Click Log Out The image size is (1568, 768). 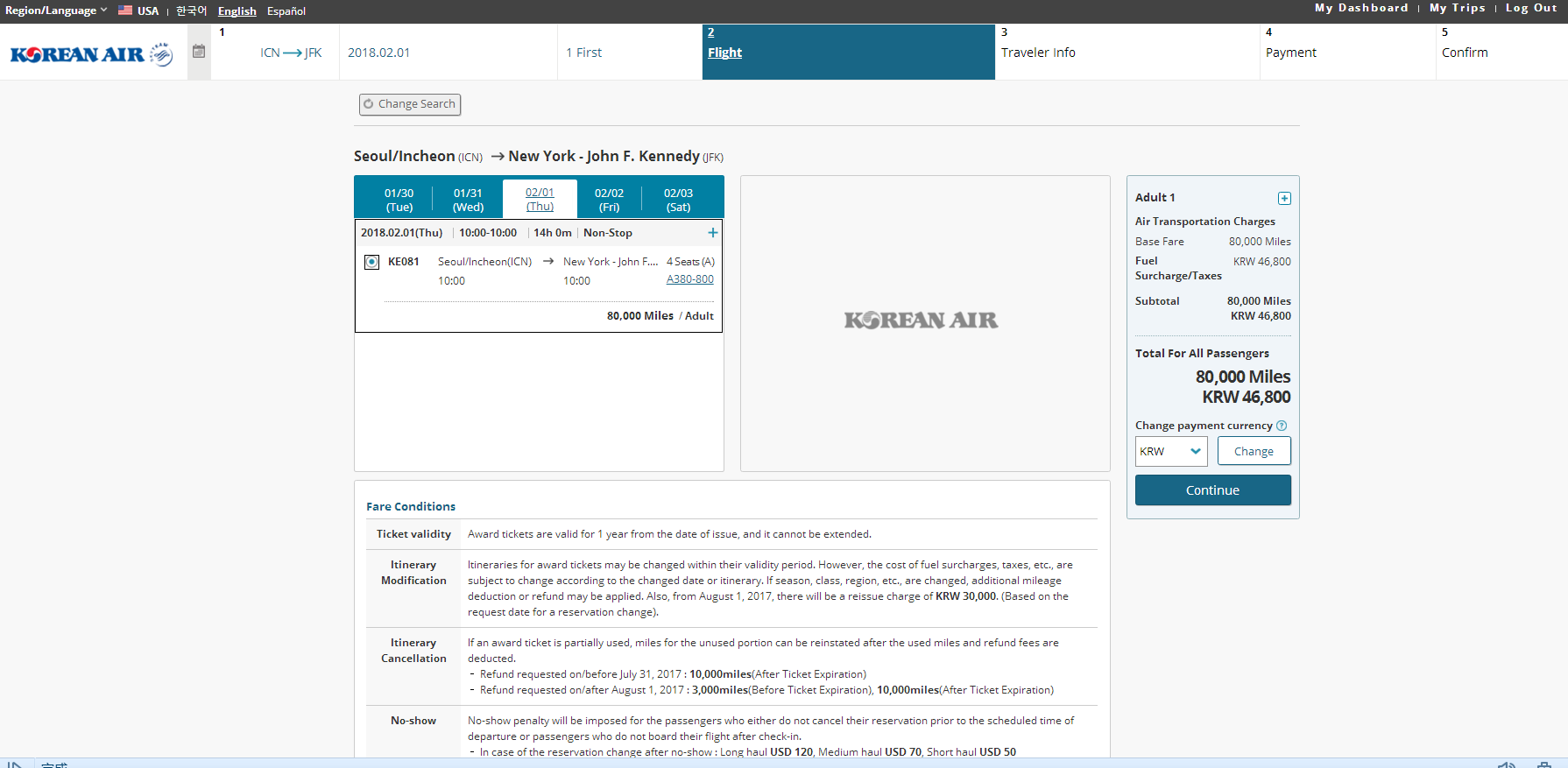click(x=1531, y=8)
